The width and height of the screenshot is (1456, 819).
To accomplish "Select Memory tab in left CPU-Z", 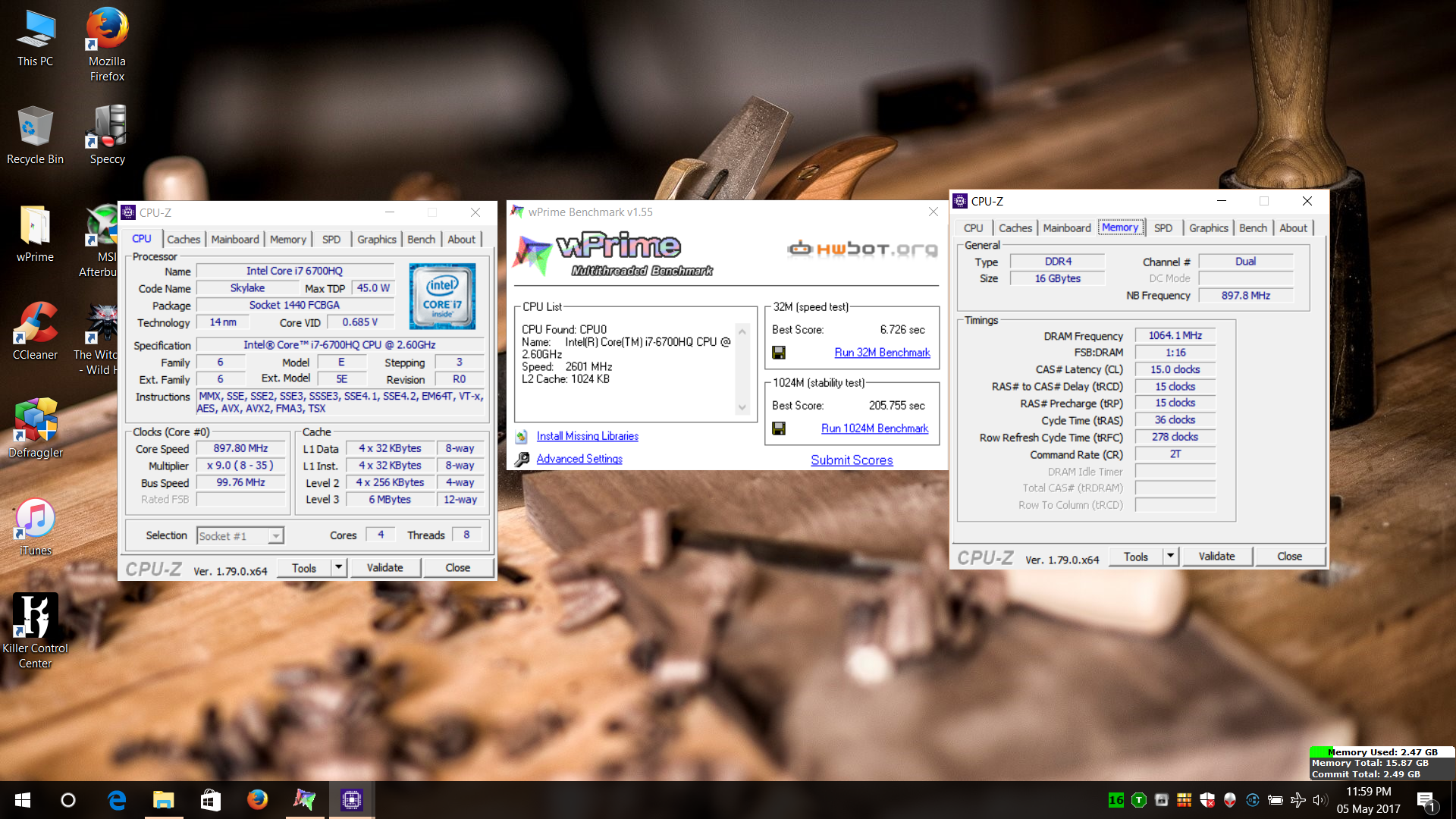I will coord(288,239).
